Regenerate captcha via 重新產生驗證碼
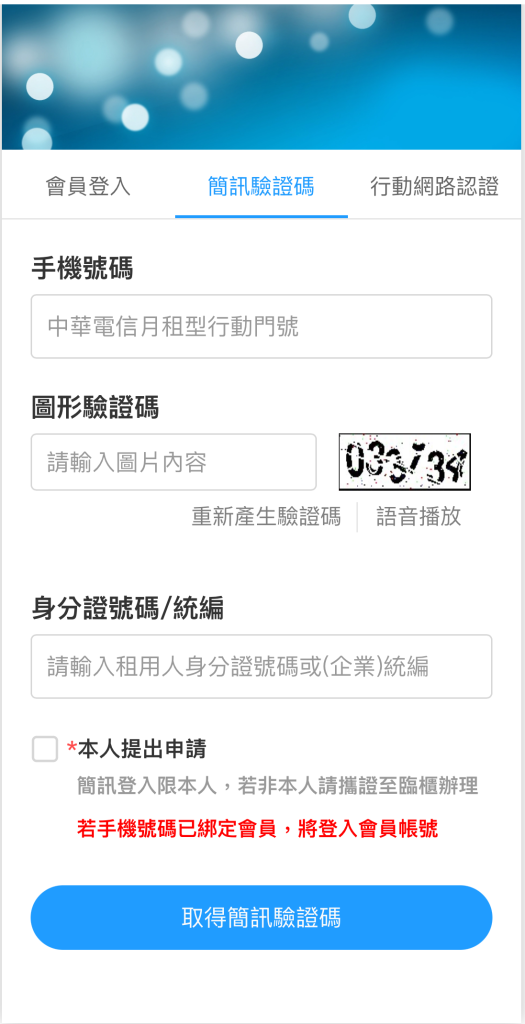The image size is (525, 1024). (x=266, y=517)
